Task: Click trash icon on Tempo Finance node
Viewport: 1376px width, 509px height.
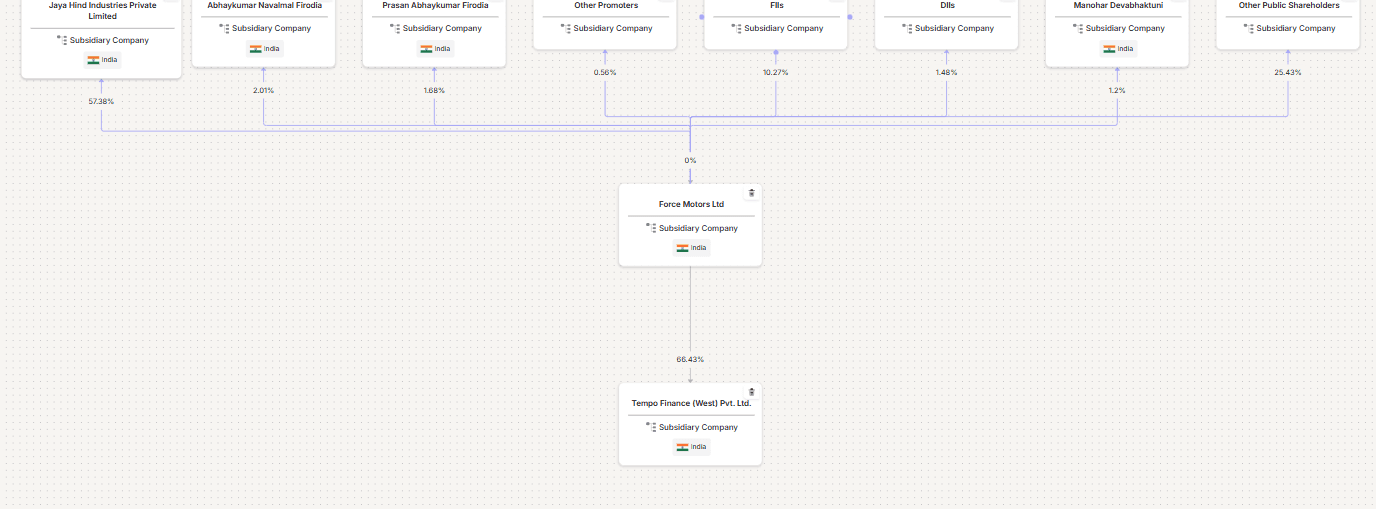Action: click(751, 392)
